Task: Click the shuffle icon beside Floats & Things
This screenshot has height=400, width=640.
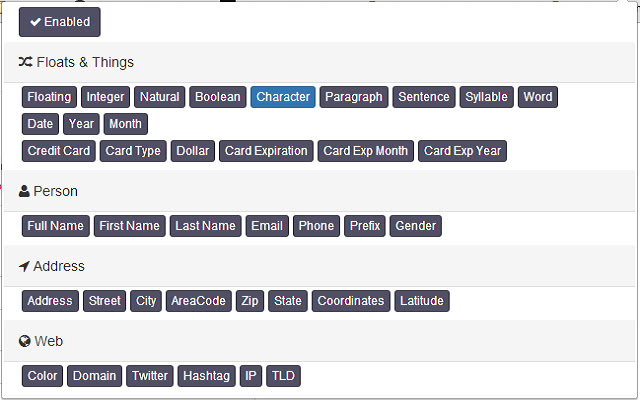Action: pos(26,62)
